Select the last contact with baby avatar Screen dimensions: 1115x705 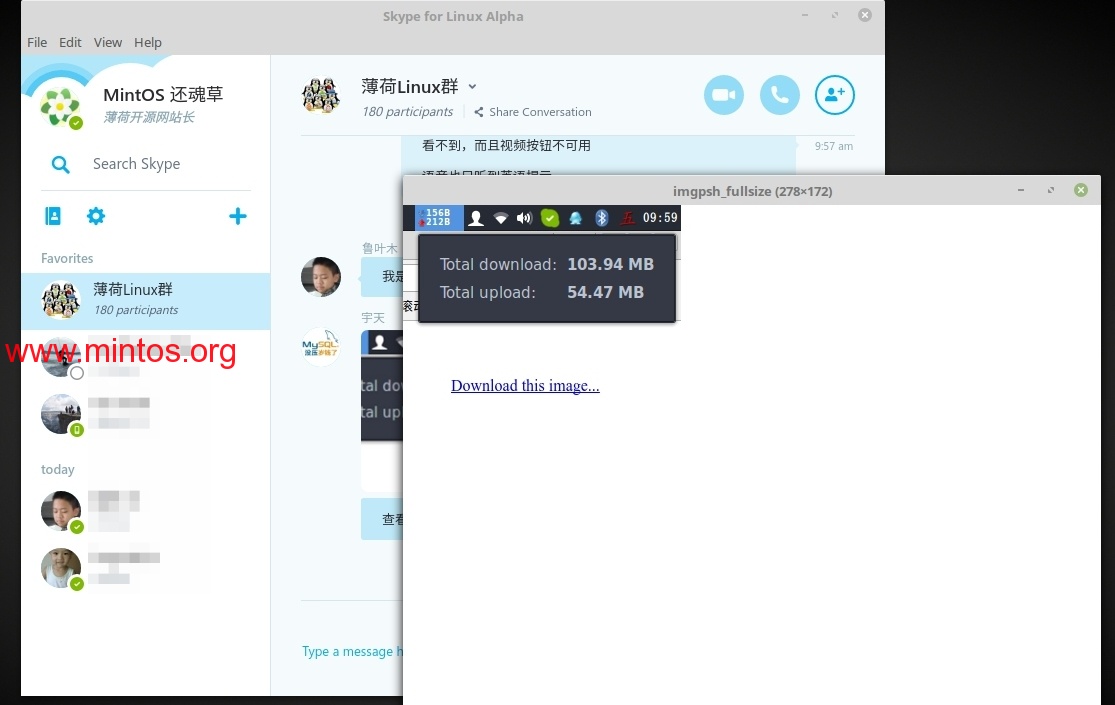pos(146,568)
